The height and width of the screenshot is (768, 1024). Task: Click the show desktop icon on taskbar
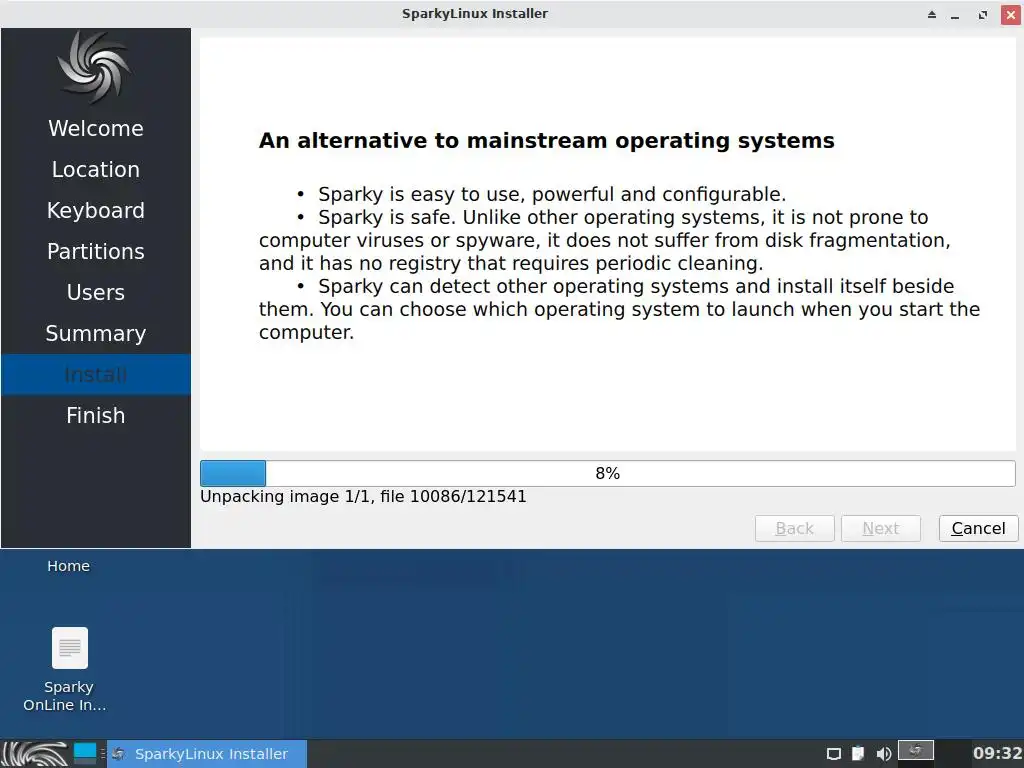(85, 754)
